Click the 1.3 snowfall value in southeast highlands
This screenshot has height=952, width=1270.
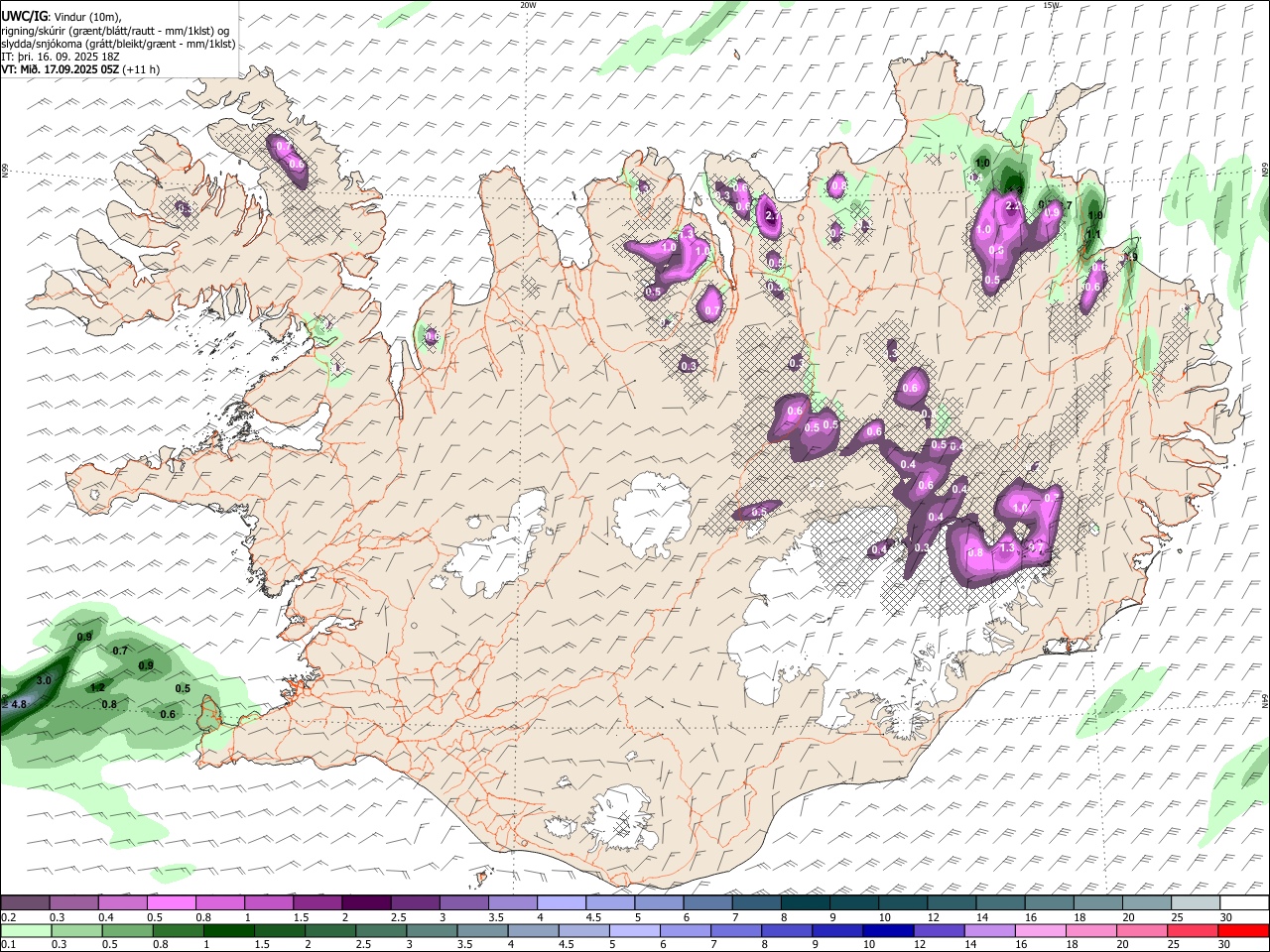[x=1007, y=547]
